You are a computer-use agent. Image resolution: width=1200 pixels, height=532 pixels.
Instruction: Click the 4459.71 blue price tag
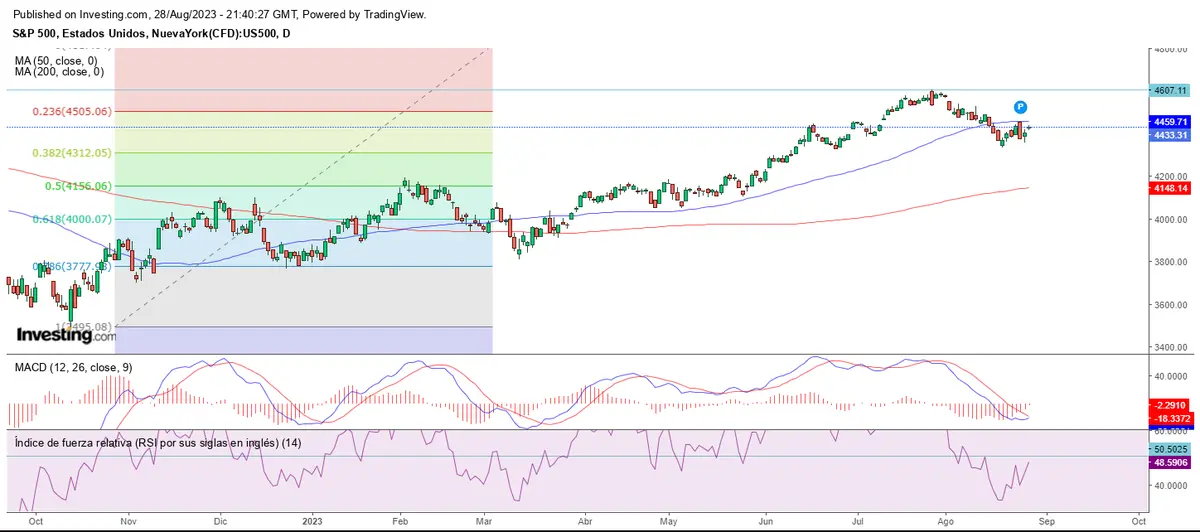click(1169, 122)
